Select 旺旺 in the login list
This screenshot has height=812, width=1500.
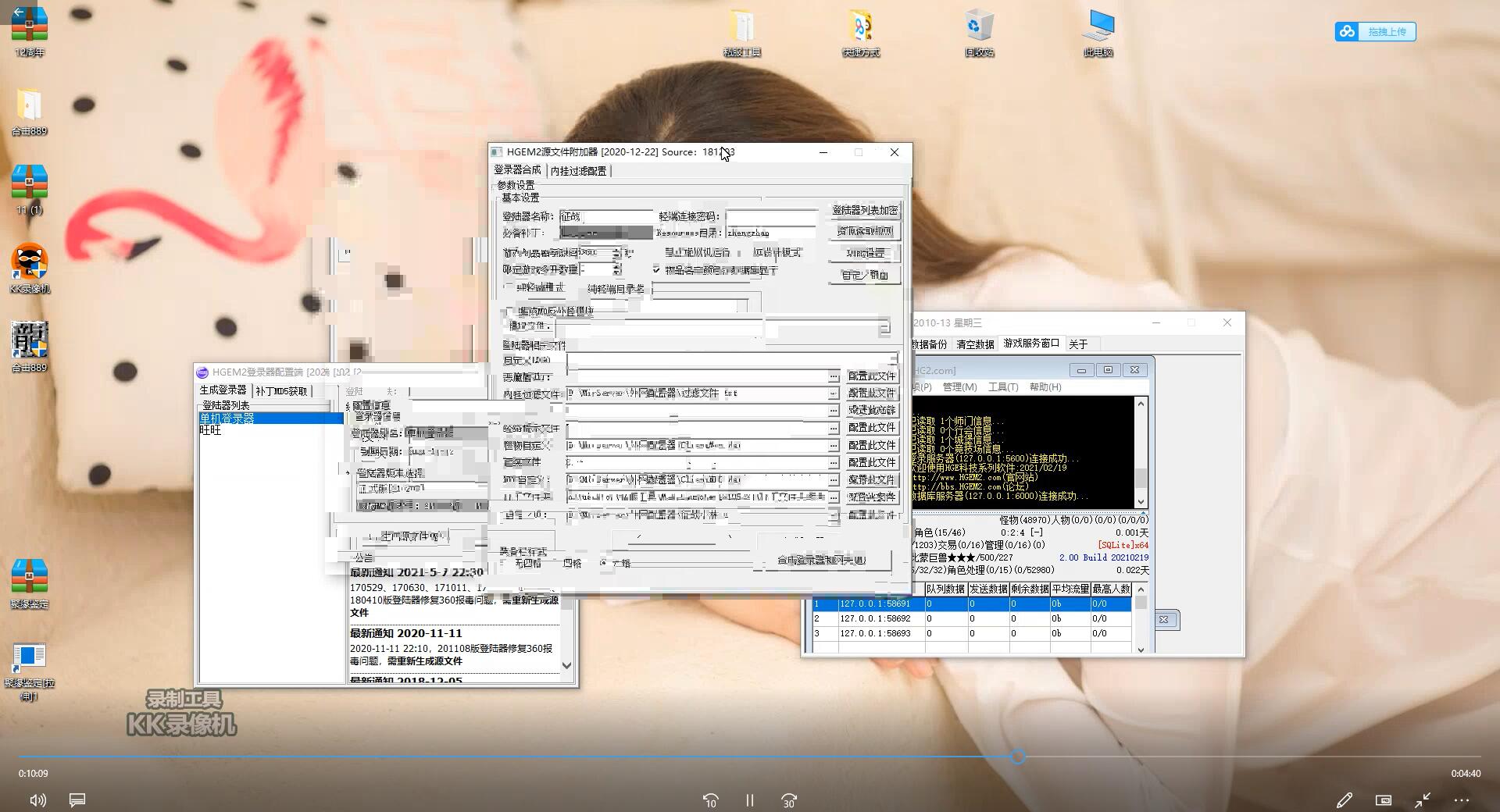210,430
